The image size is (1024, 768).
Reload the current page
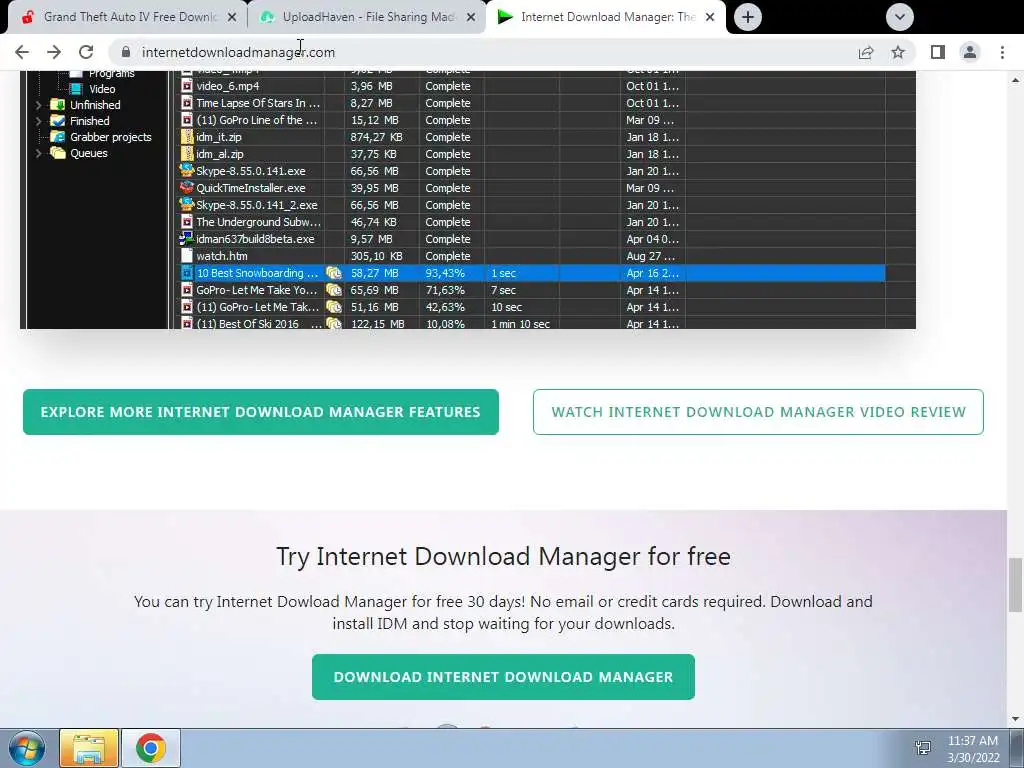(x=86, y=52)
